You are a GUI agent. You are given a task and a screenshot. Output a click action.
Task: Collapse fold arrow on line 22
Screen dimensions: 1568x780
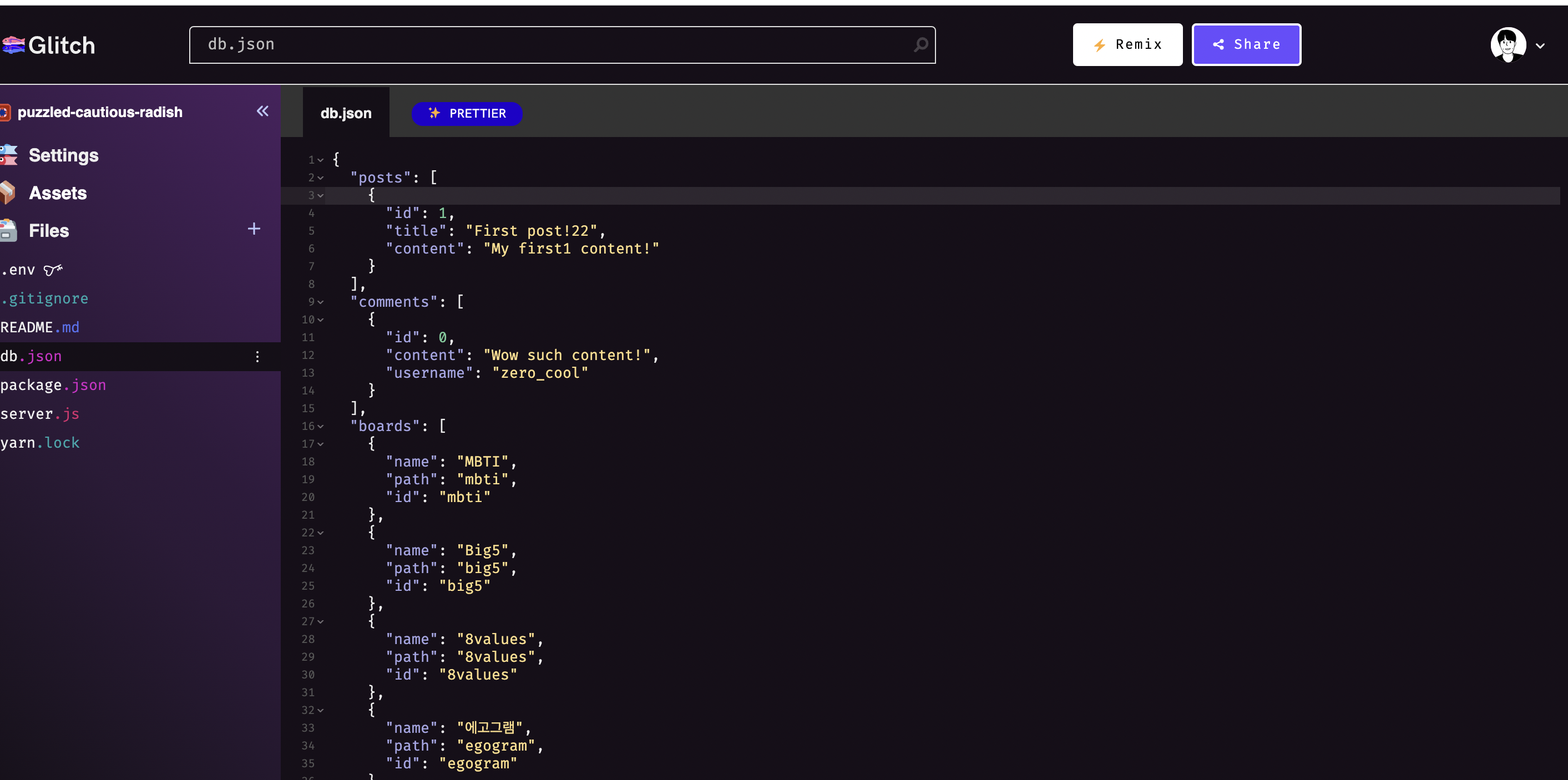tap(320, 533)
